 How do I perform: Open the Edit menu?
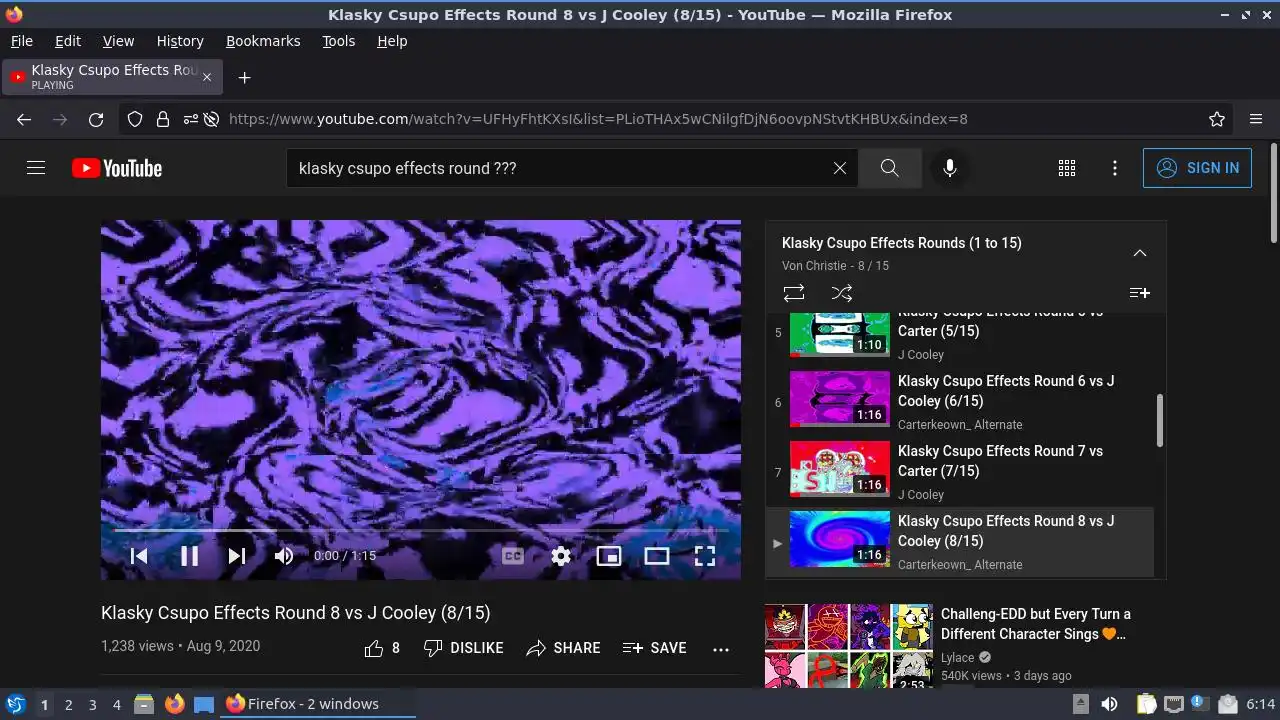(x=68, y=41)
